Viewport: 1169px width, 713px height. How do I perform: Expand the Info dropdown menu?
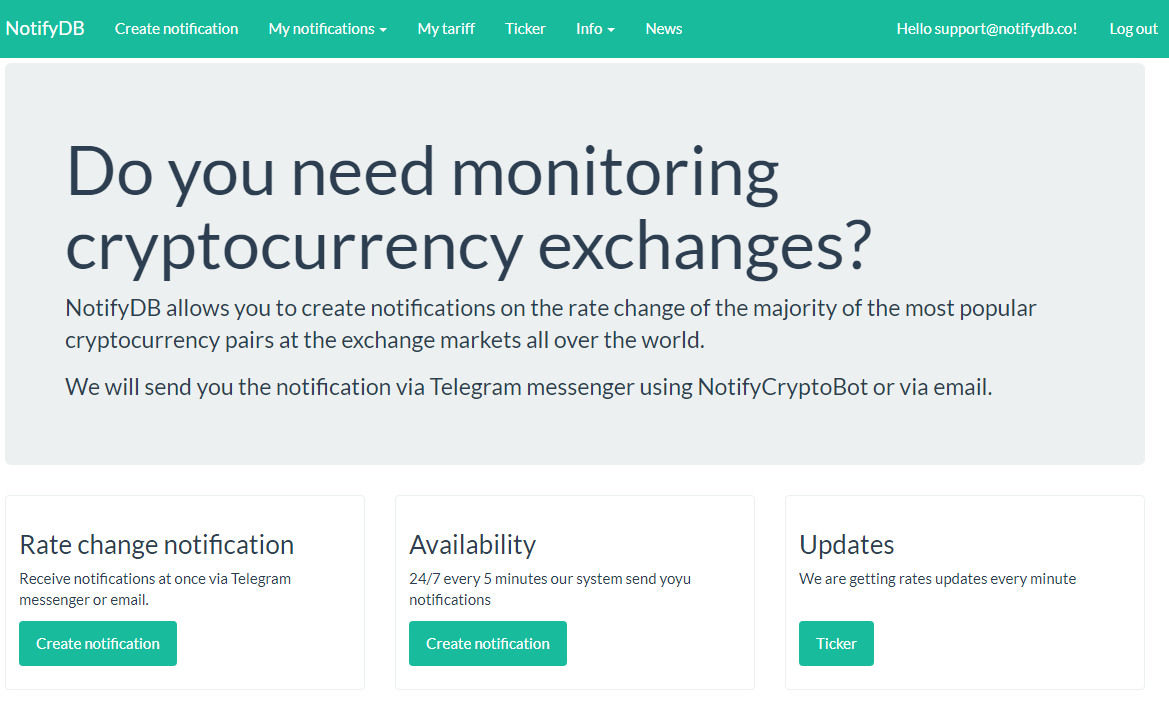595,28
